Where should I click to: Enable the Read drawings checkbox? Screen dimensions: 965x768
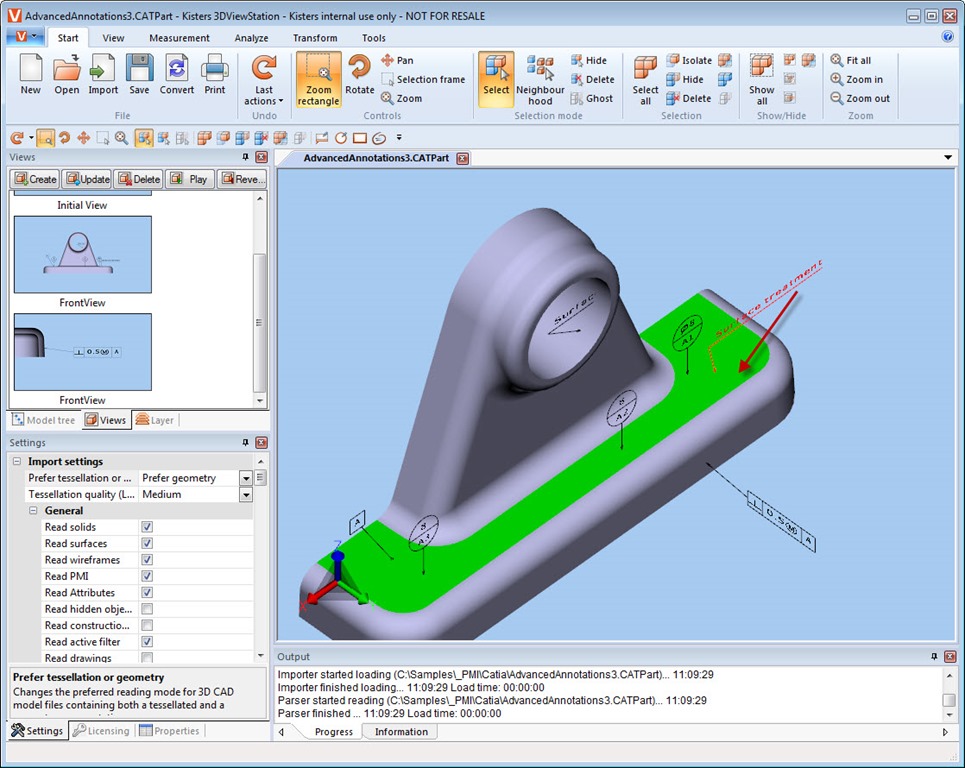pos(147,658)
